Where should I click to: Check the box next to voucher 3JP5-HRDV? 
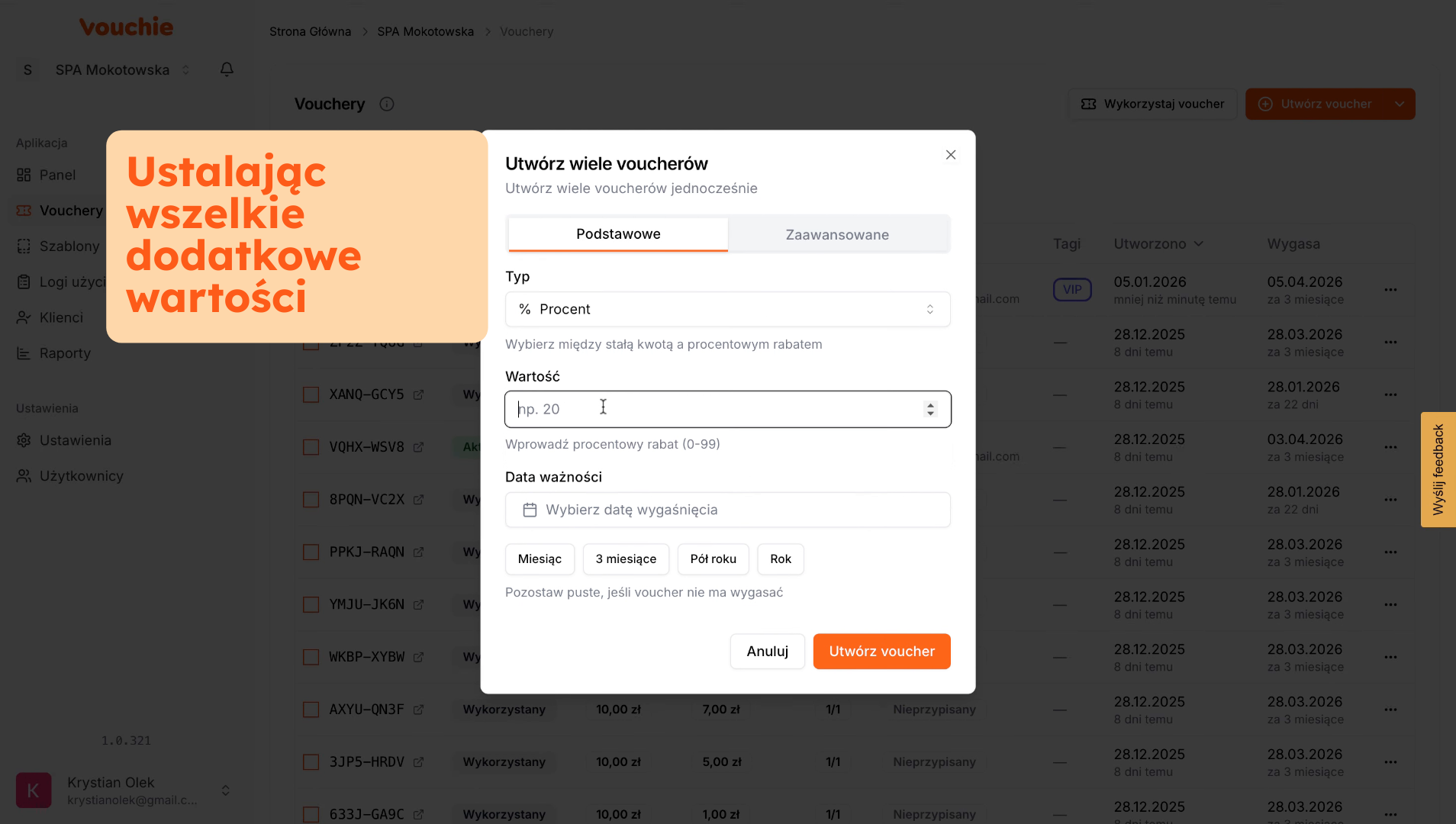point(311,762)
